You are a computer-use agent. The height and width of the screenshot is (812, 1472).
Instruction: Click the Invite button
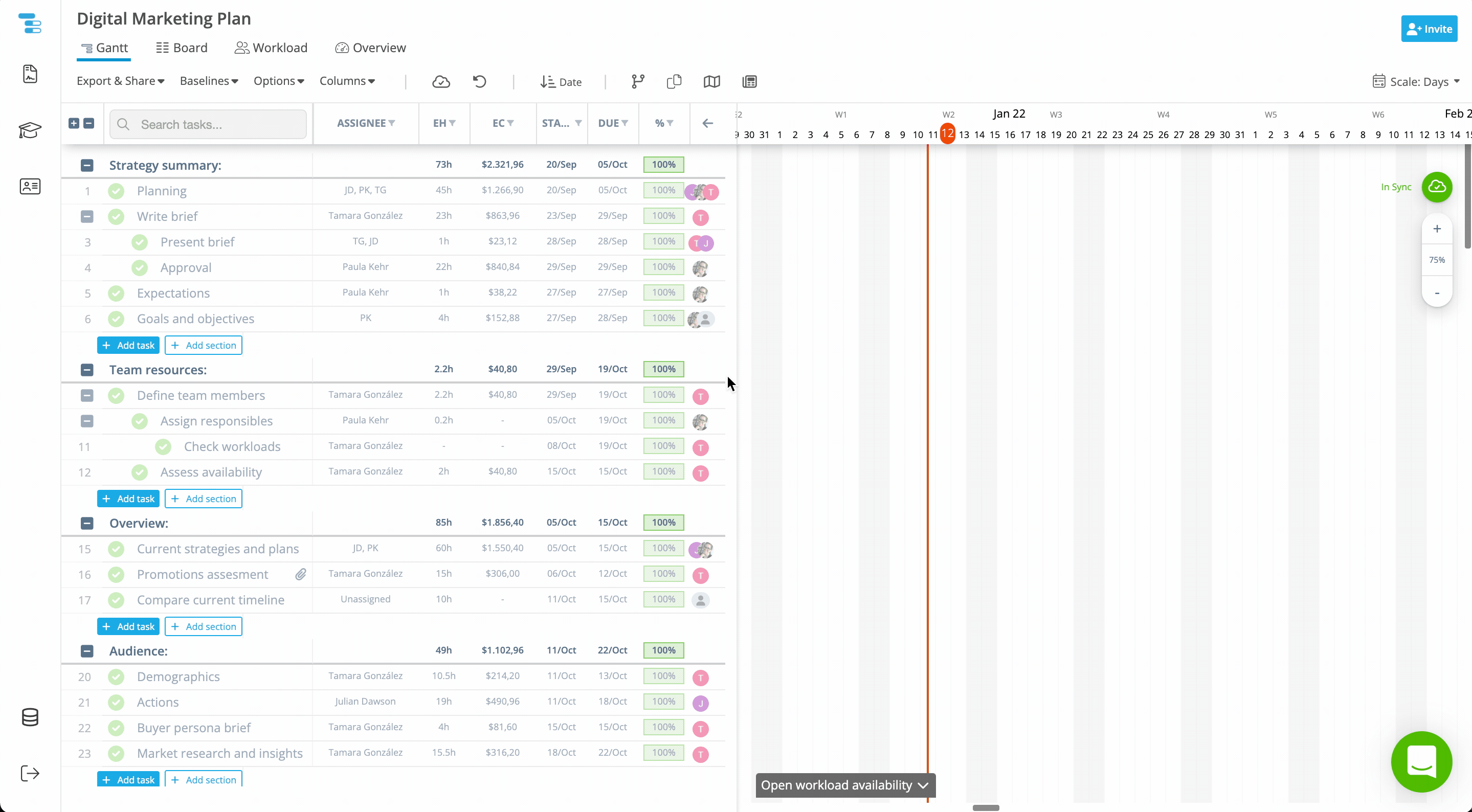[x=1429, y=29]
